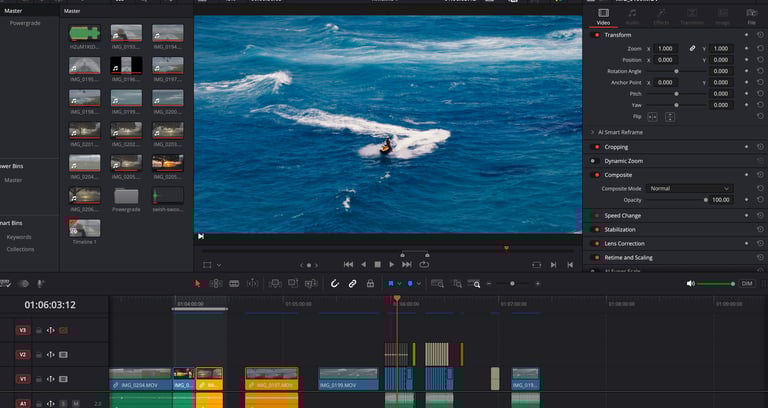Click the Replace Clip icon

[311, 284]
